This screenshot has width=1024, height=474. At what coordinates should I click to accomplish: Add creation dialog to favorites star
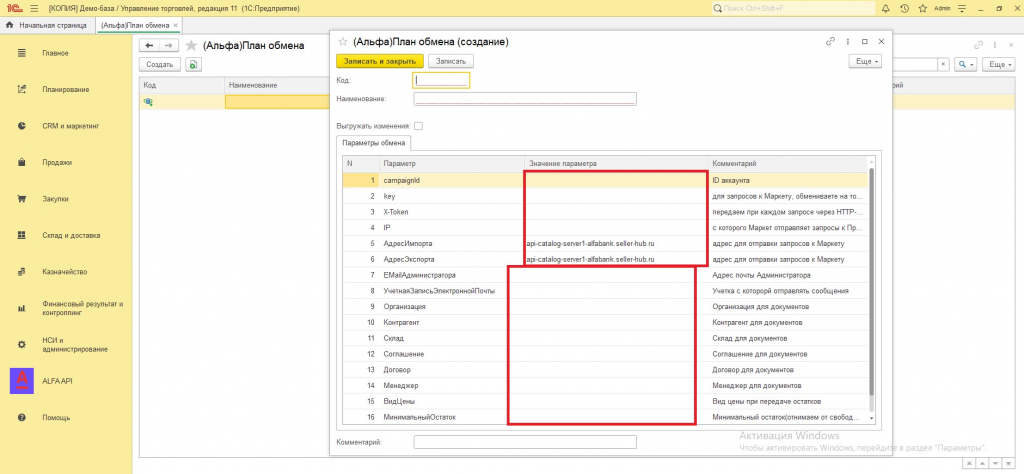[342, 41]
